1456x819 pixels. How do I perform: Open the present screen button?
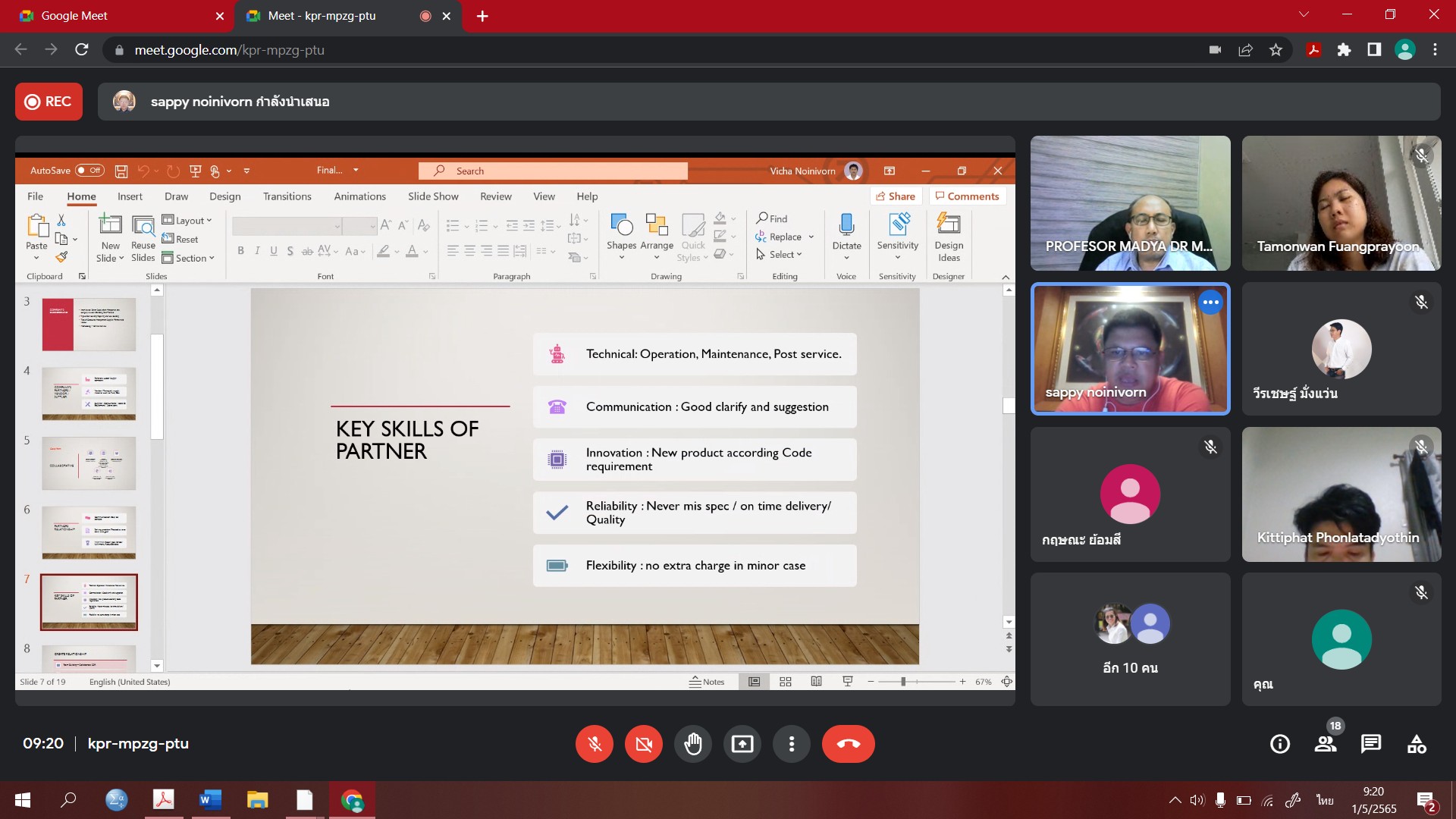742,744
